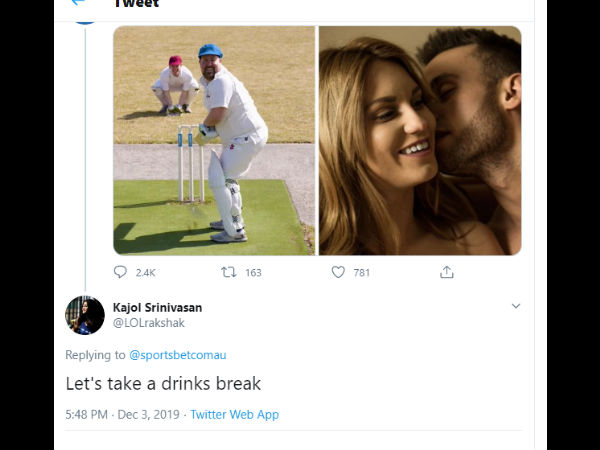Screen dimensions: 600x450
Task: Retweet using the retweet arrows icon
Action: (227, 272)
